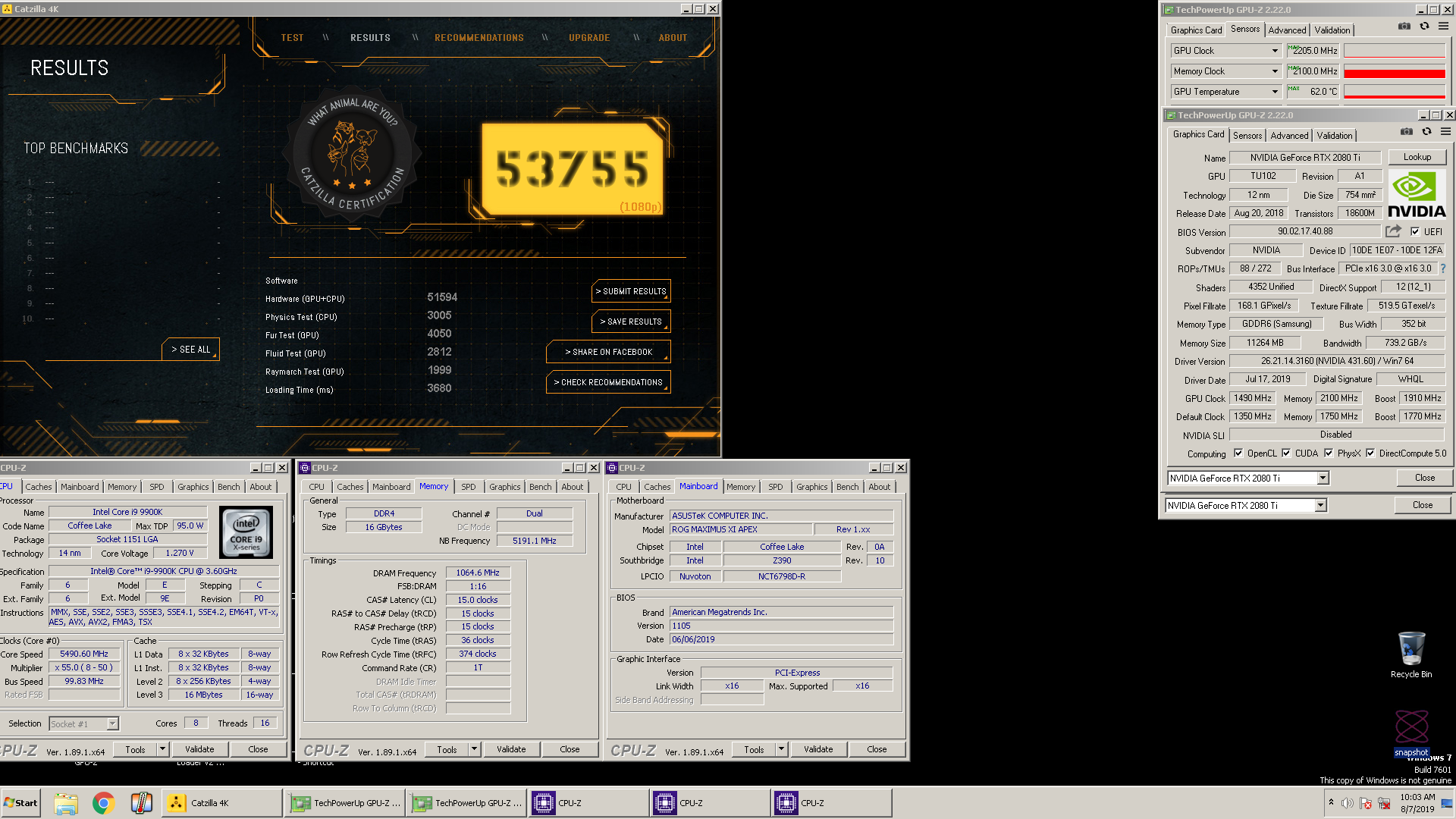The height and width of the screenshot is (819, 1456).
Task: Click the Action Center flag tray icon
Action: pyautogui.click(x=1366, y=803)
